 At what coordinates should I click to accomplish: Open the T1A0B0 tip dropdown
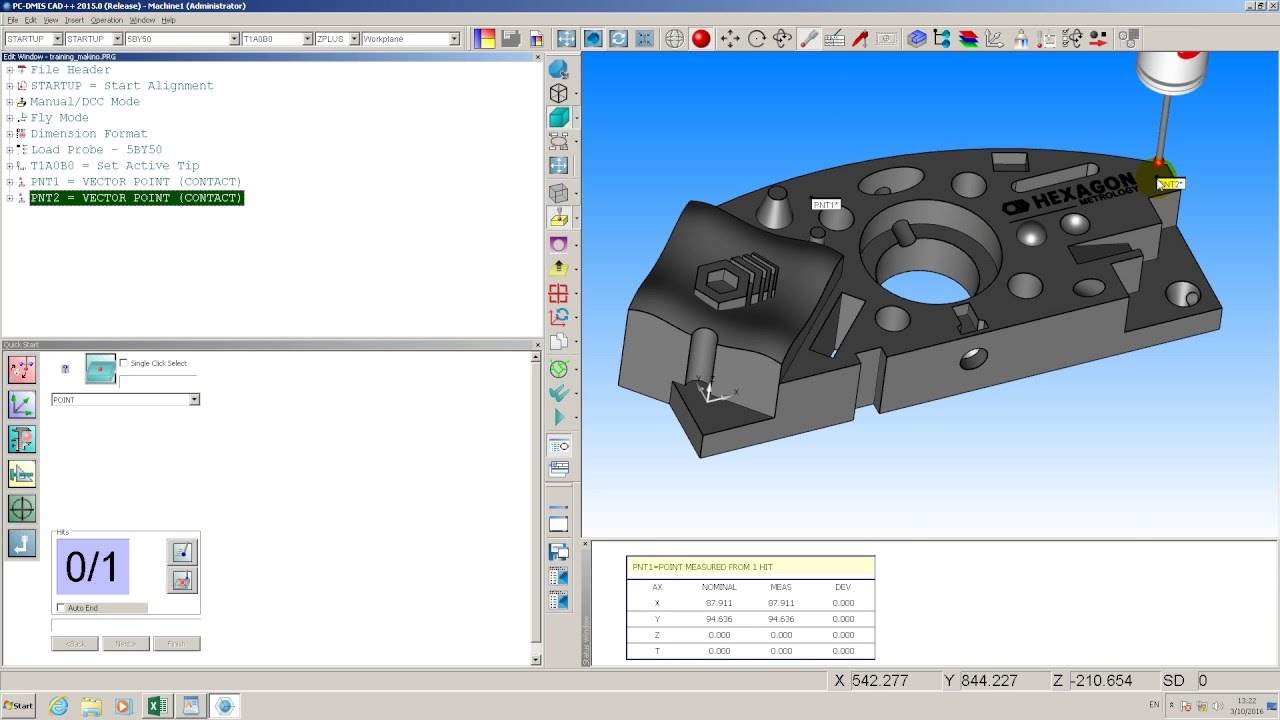click(x=307, y=39)
